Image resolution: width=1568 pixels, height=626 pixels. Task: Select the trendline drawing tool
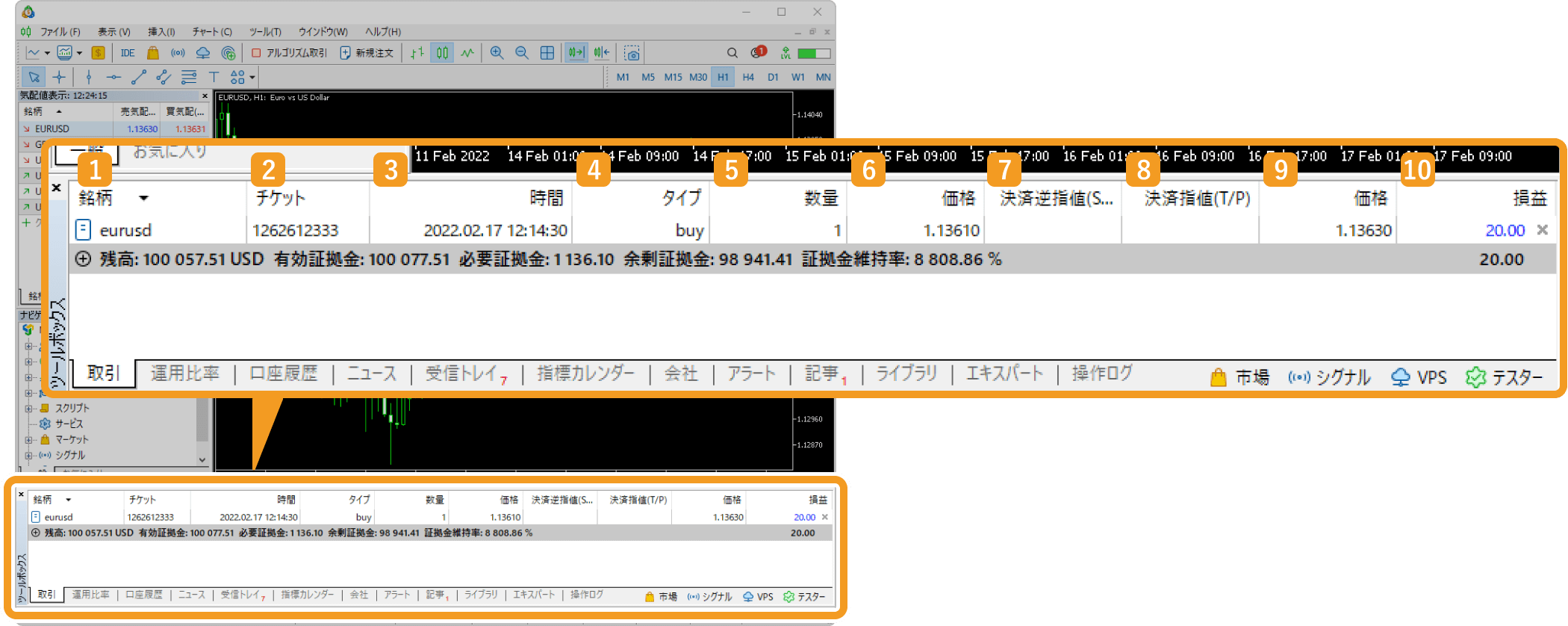138,77
